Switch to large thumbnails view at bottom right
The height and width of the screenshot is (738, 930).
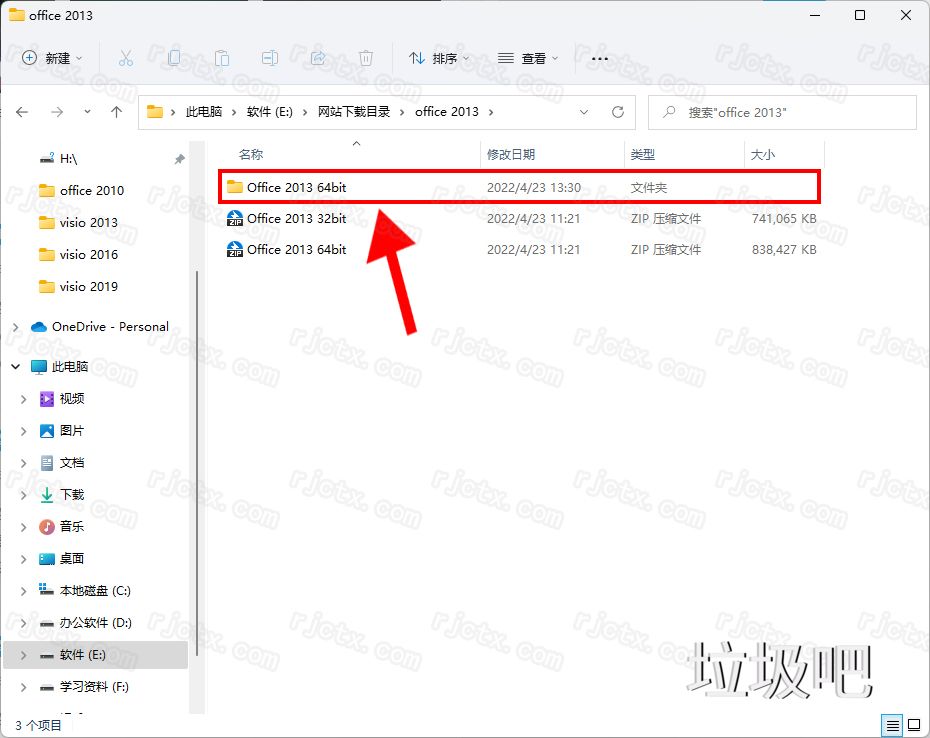(913, 725)
